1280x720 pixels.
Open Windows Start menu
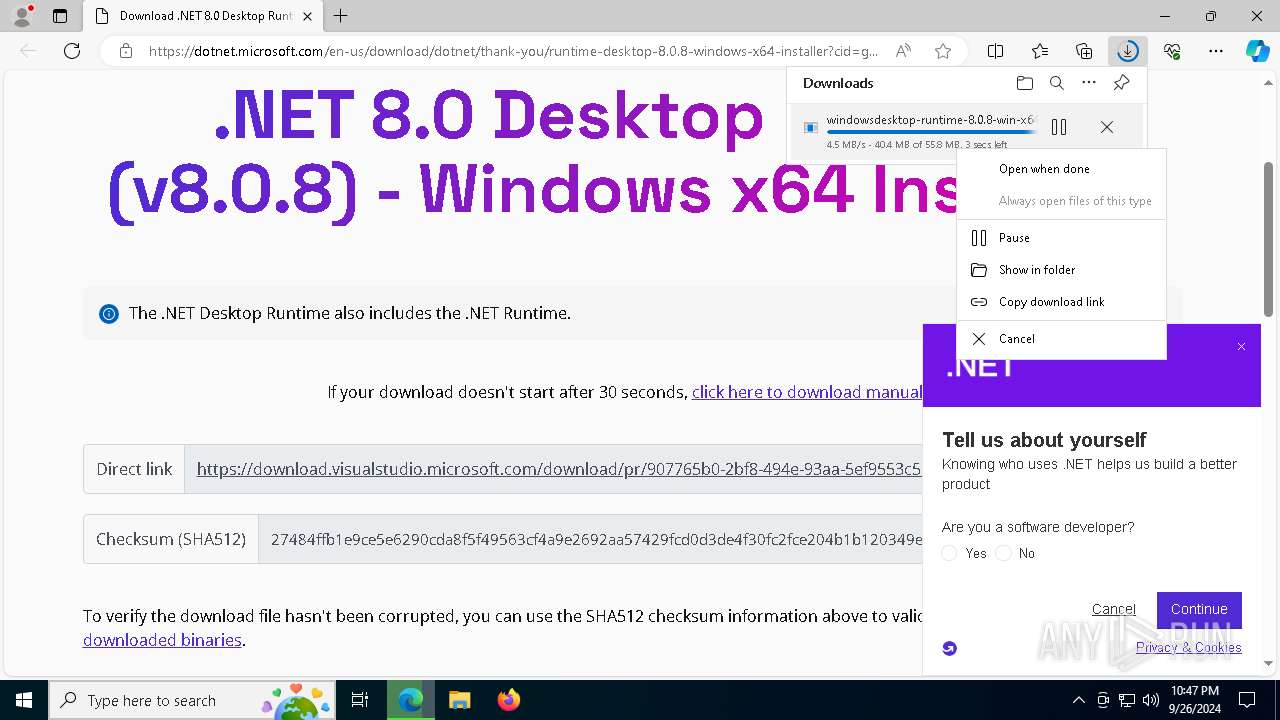point(24,700)
